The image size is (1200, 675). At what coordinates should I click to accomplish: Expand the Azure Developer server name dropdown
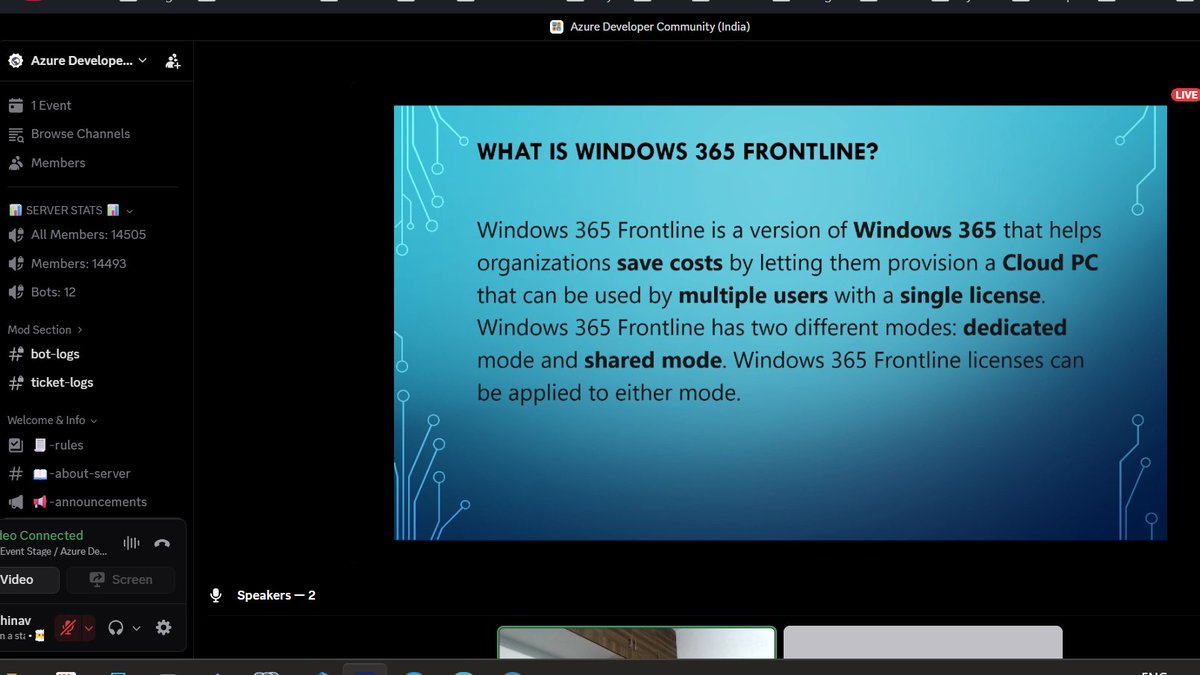142,60
